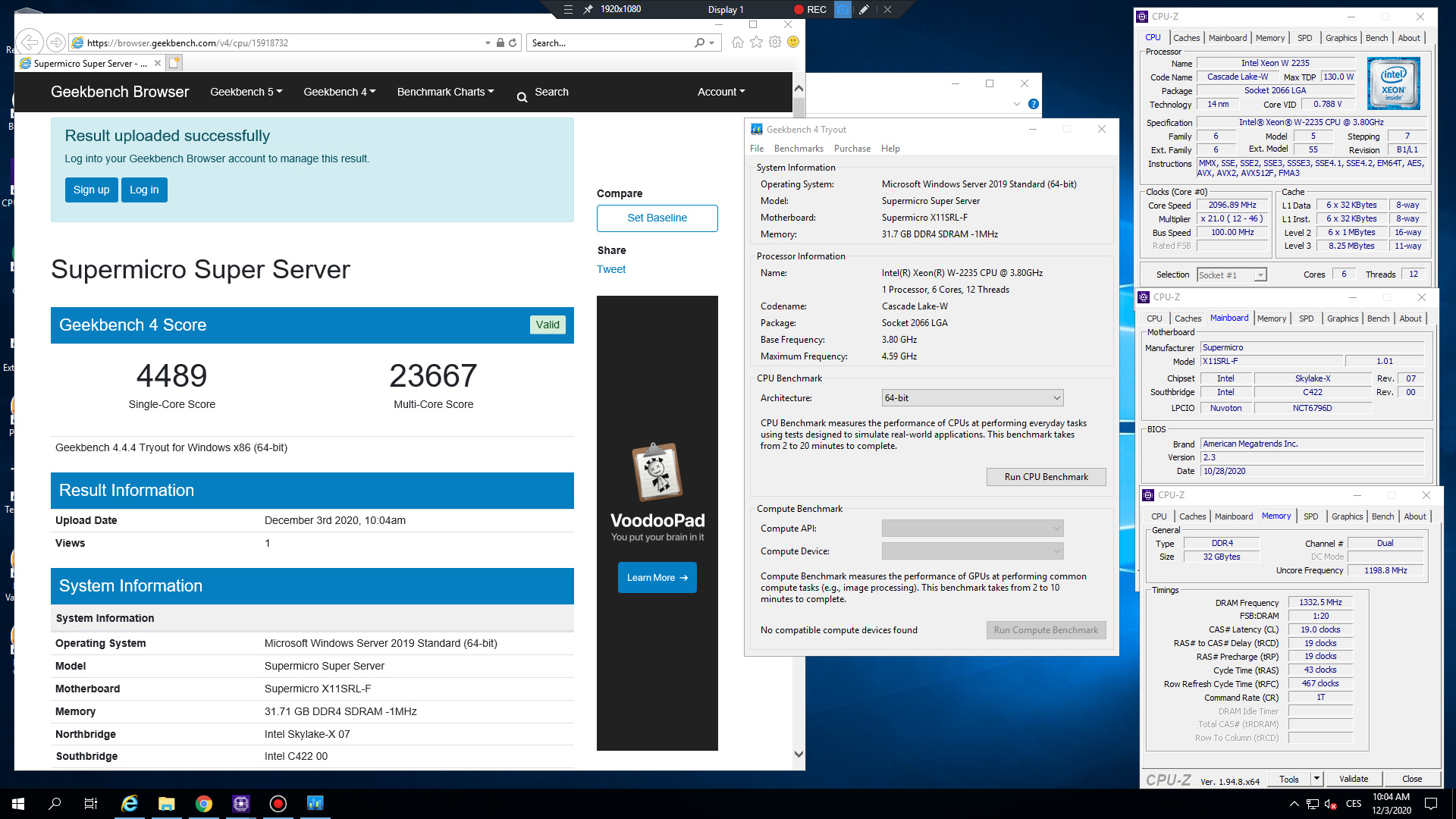
Task: Click the pencil annotate icon in recorder bar
Action: pos(864,10)
